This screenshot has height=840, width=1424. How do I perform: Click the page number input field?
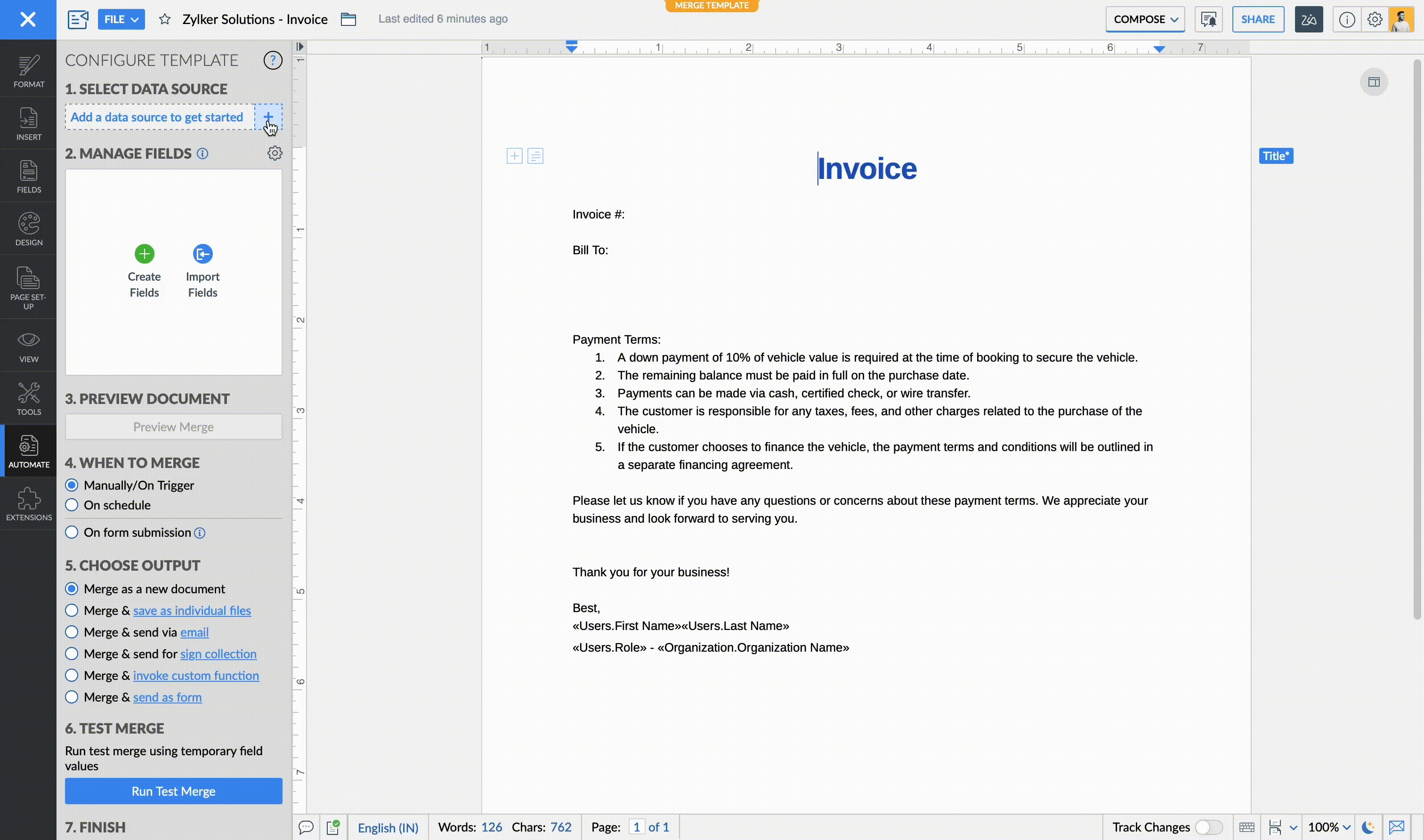(x=636, y=828)
